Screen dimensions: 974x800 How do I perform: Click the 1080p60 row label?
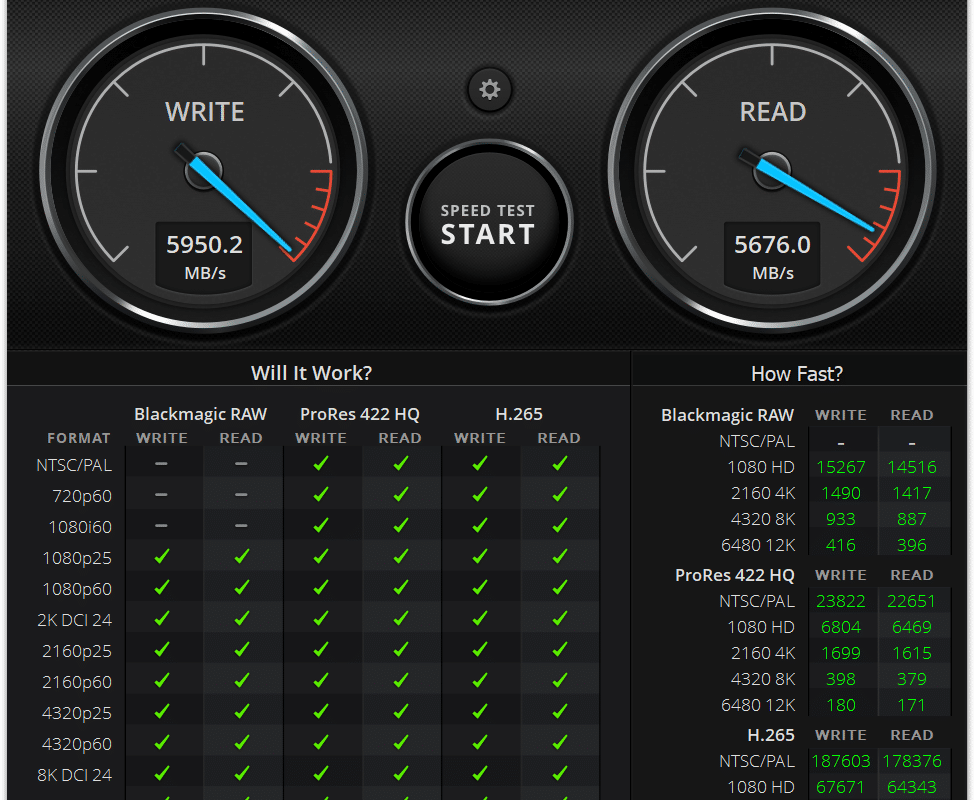click(x=77, y=589)
